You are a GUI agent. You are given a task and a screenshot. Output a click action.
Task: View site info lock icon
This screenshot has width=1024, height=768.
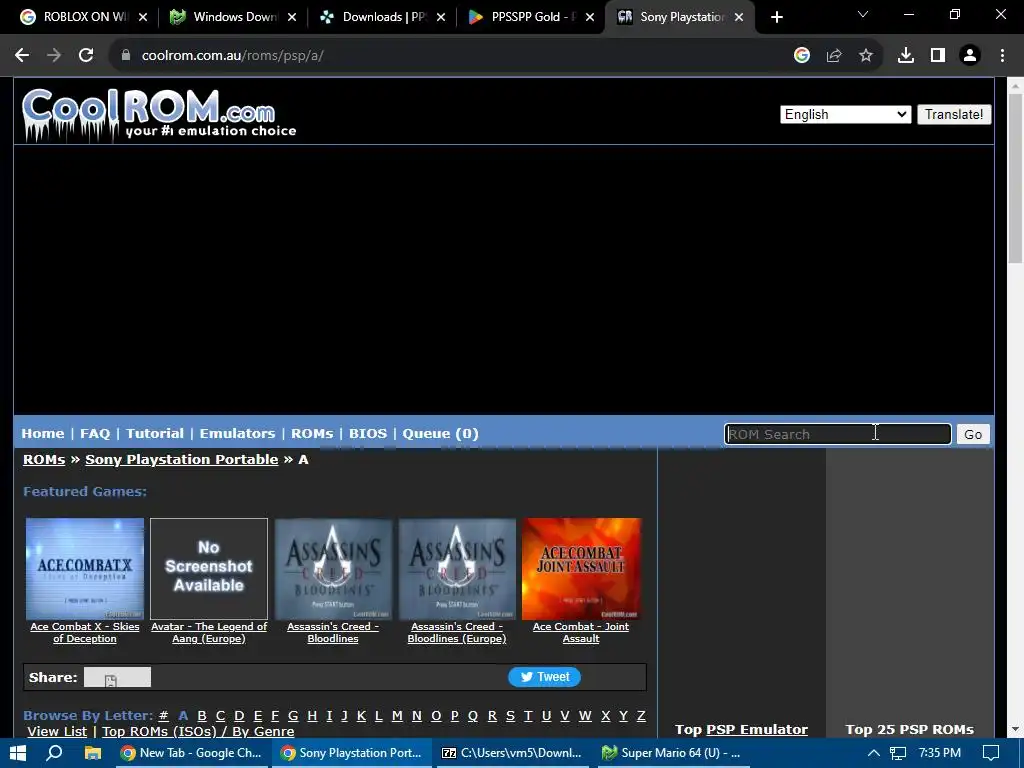tap(126, 56)
